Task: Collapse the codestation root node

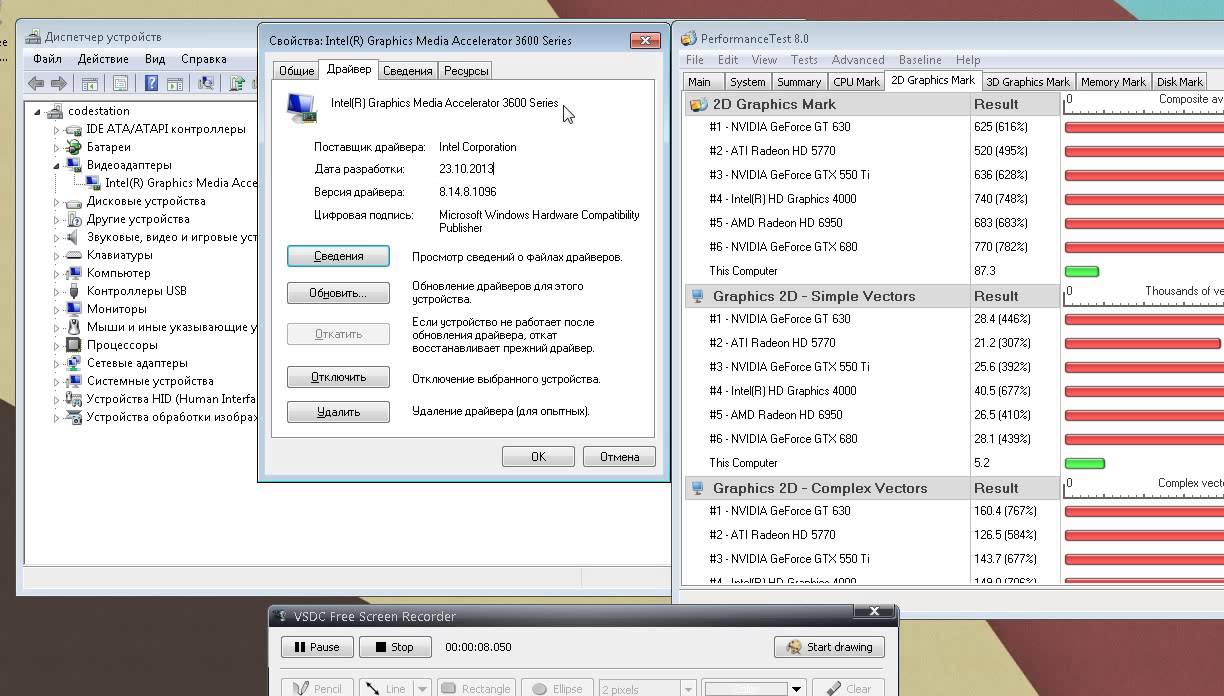Action: (39, 111)
